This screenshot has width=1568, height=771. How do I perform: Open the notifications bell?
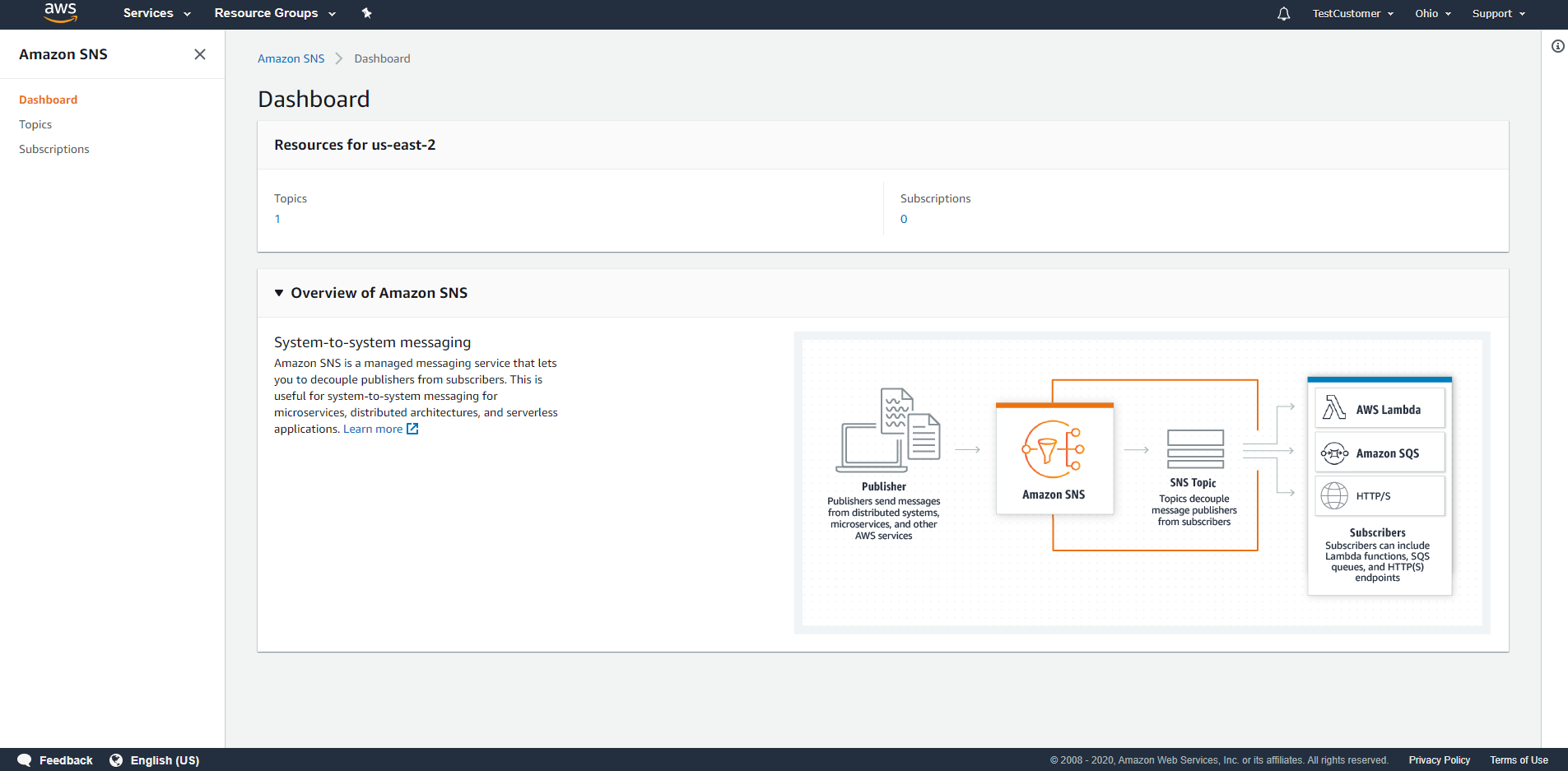1283,13
